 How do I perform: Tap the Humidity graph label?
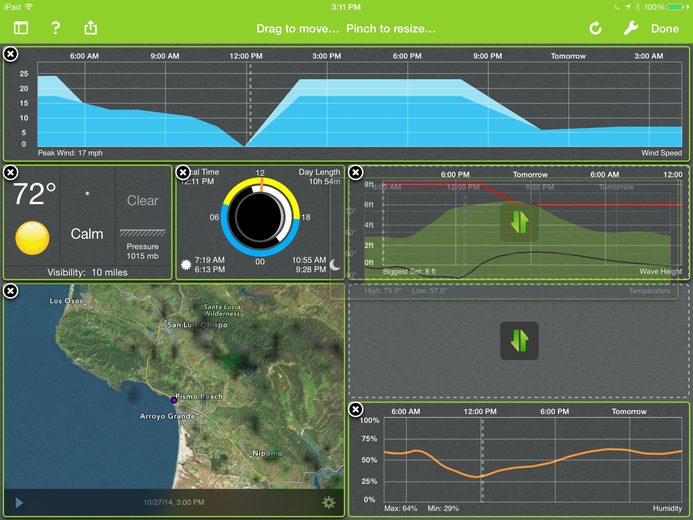point(667,509)
